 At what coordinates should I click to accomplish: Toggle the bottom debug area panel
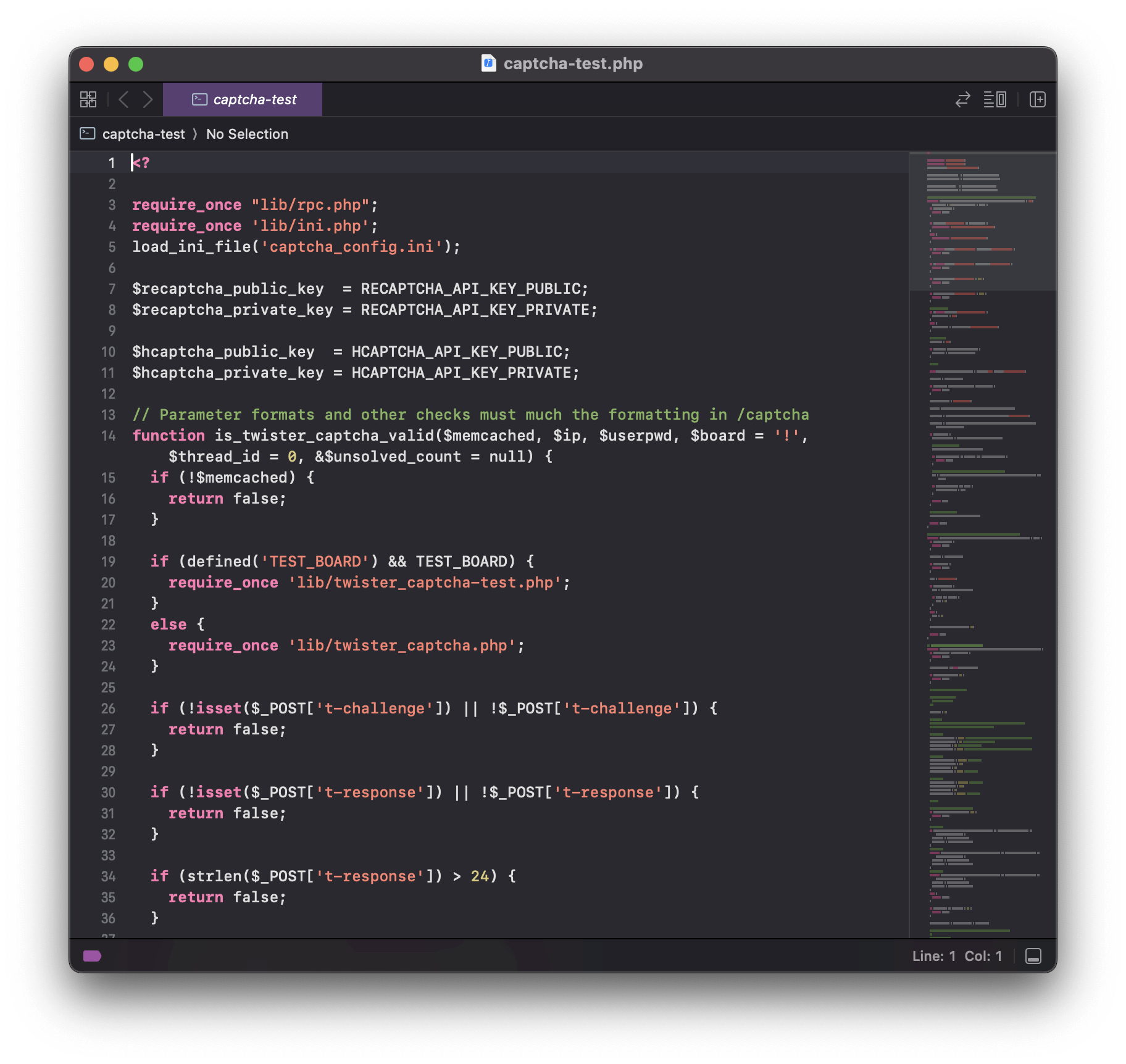point(1033,956)
